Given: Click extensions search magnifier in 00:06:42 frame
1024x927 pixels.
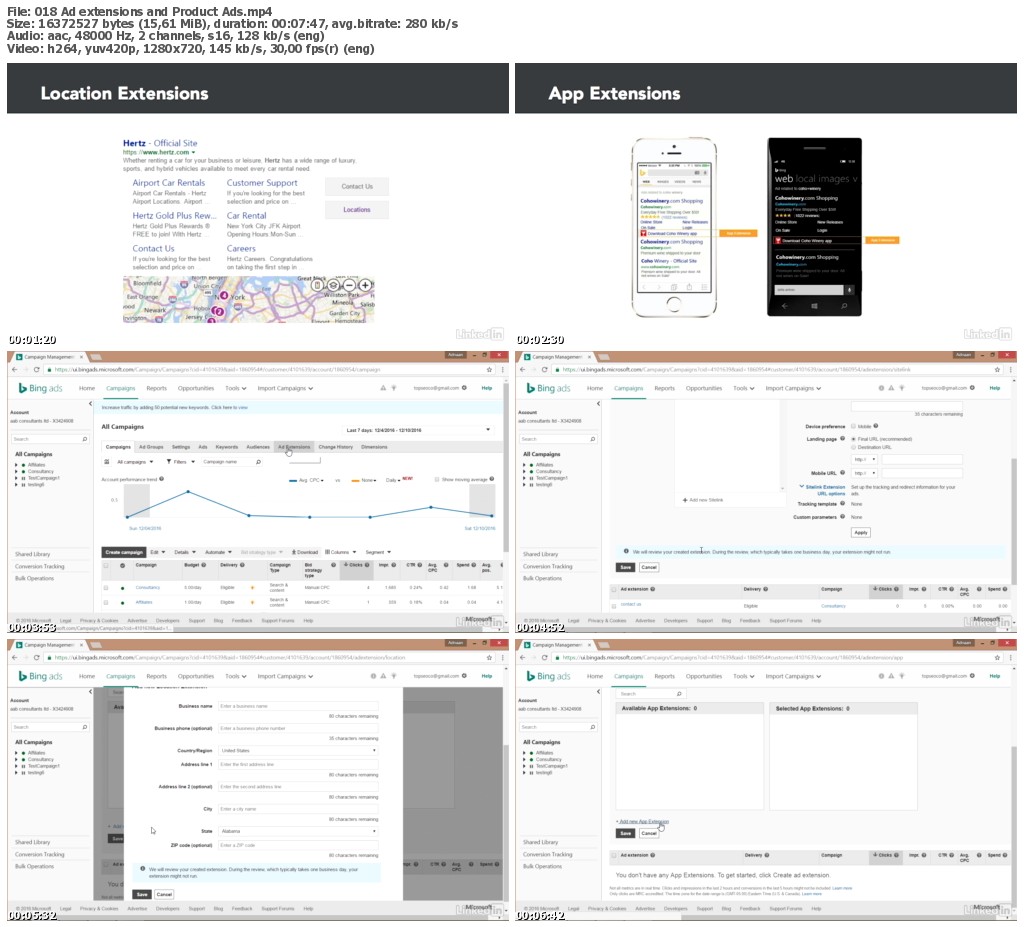Looking at the screenshot, I should [x=679, y=694].
